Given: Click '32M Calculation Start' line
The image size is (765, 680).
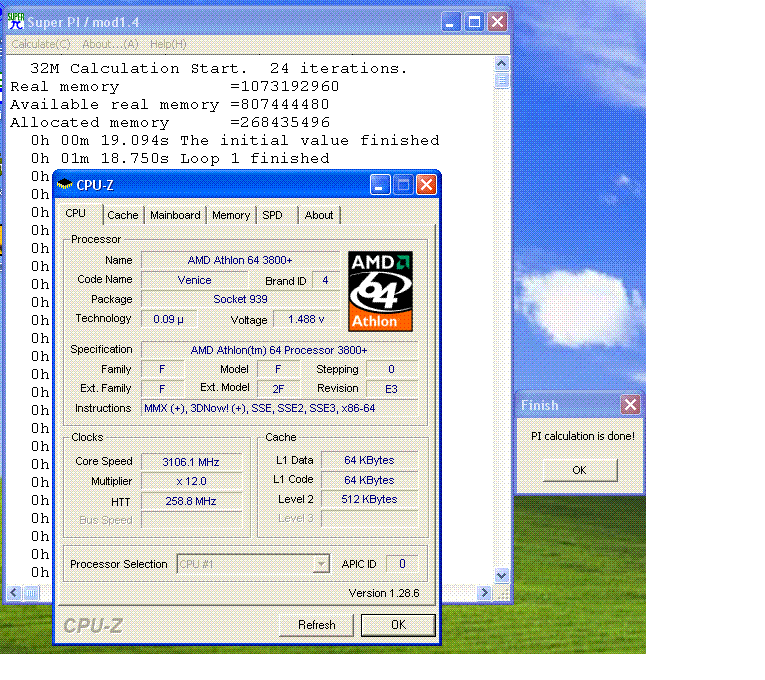Looking at the screenshot, I should (x=219, y=68).
